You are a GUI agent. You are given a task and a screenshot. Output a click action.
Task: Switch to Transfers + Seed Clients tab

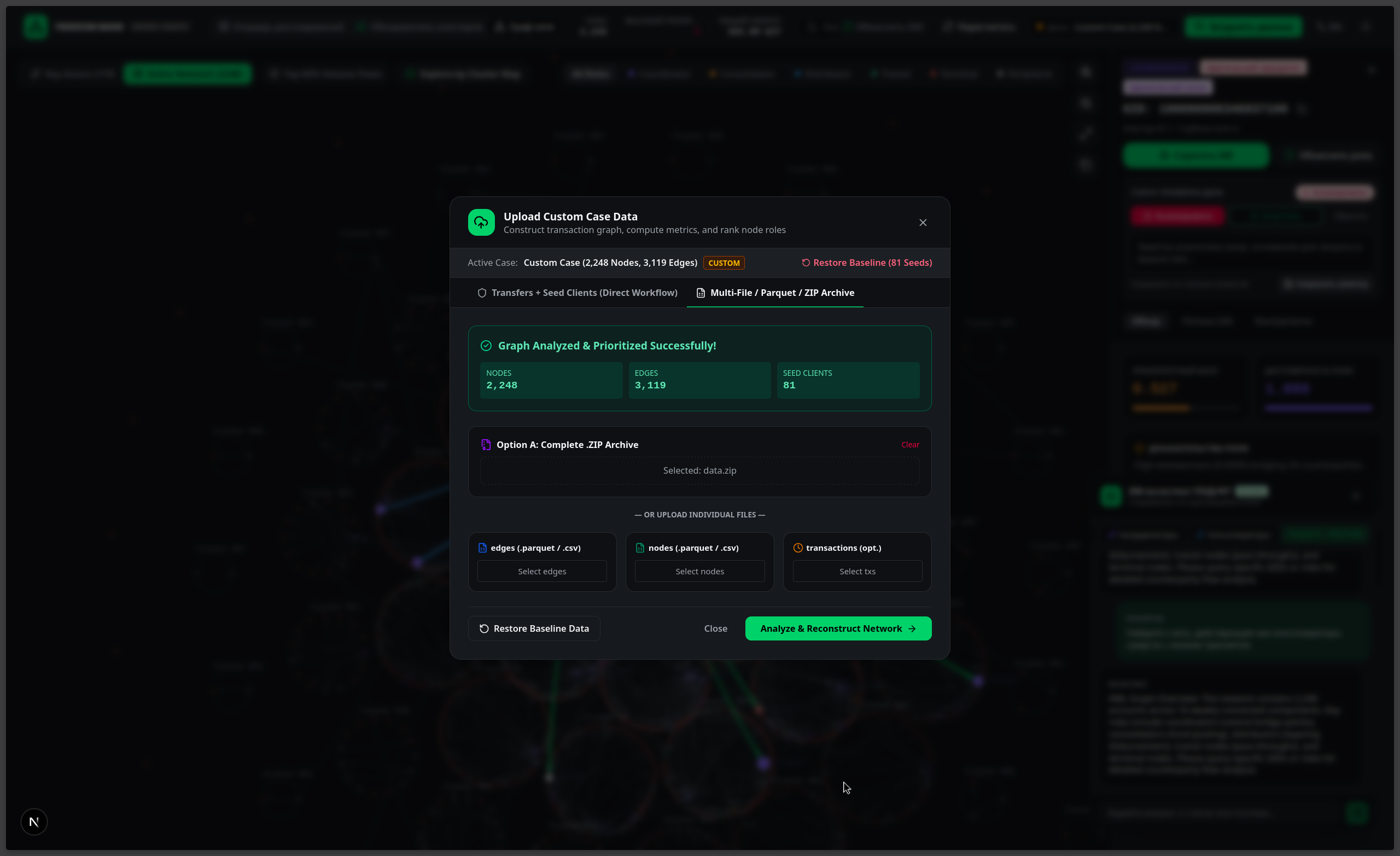click(x=577, y=292)
